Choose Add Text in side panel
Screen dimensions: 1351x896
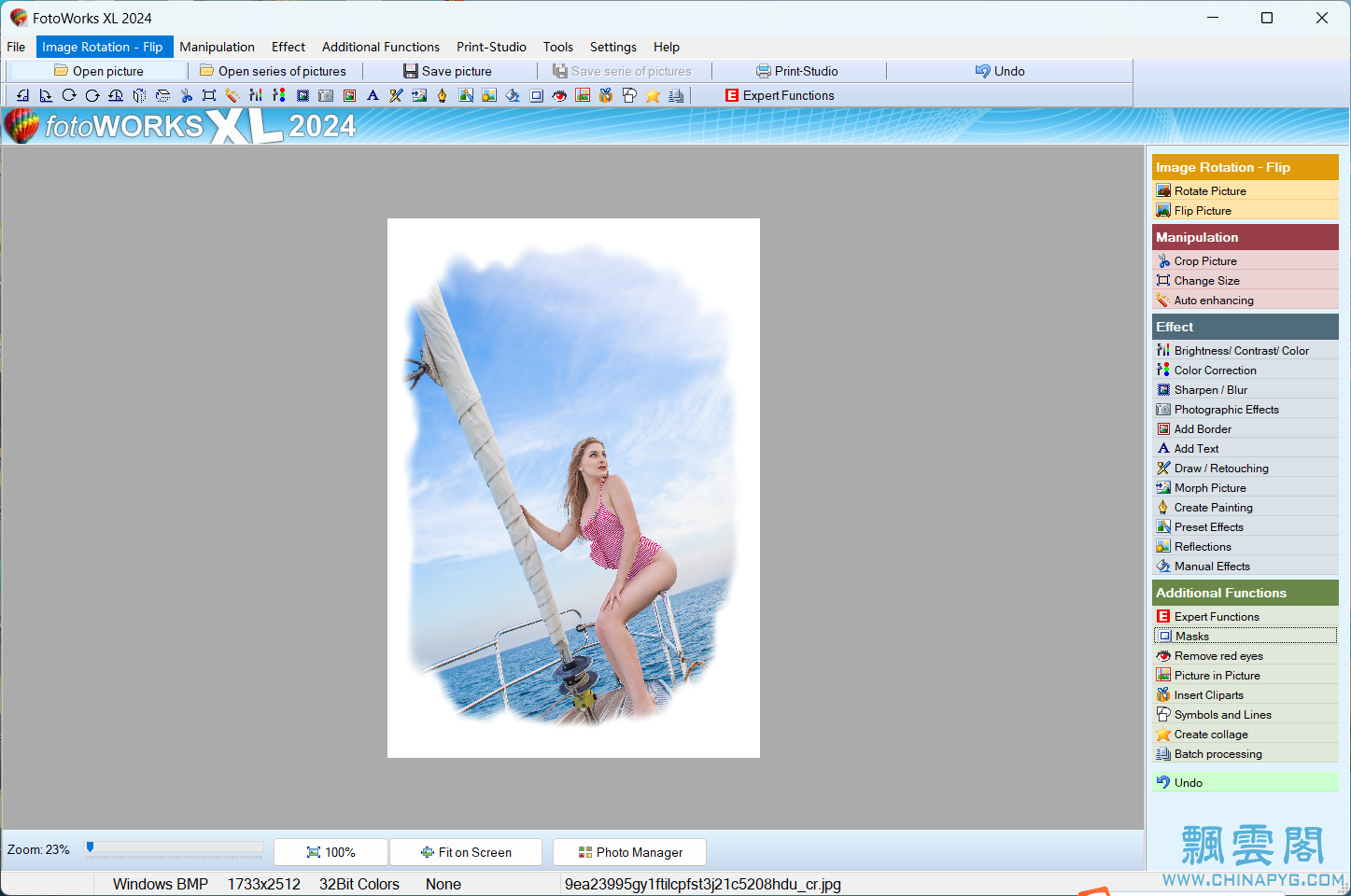pos(1245,448)
